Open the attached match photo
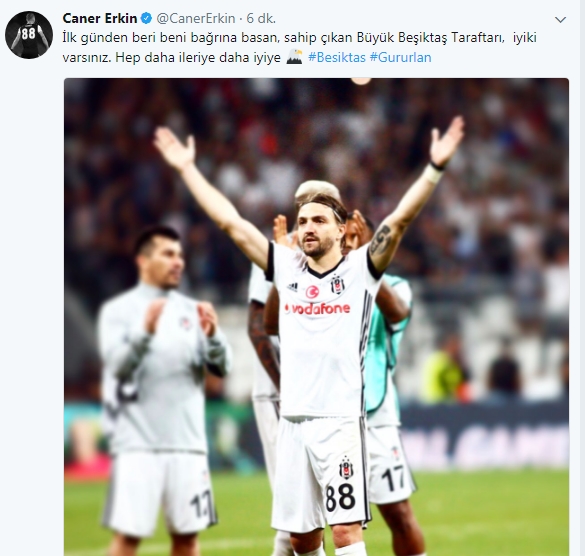Viewport: 585px width, 556px height. point(316,317)
